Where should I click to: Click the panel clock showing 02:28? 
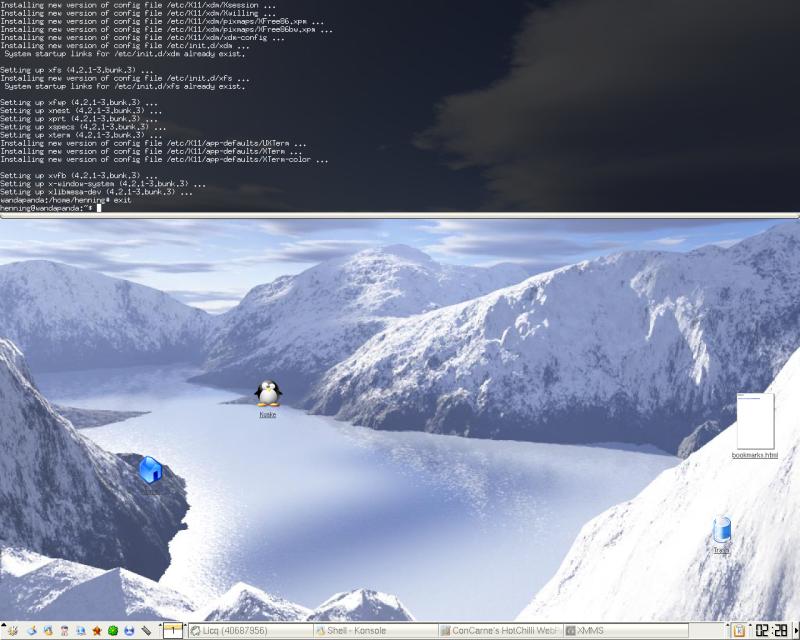point(771,631)
